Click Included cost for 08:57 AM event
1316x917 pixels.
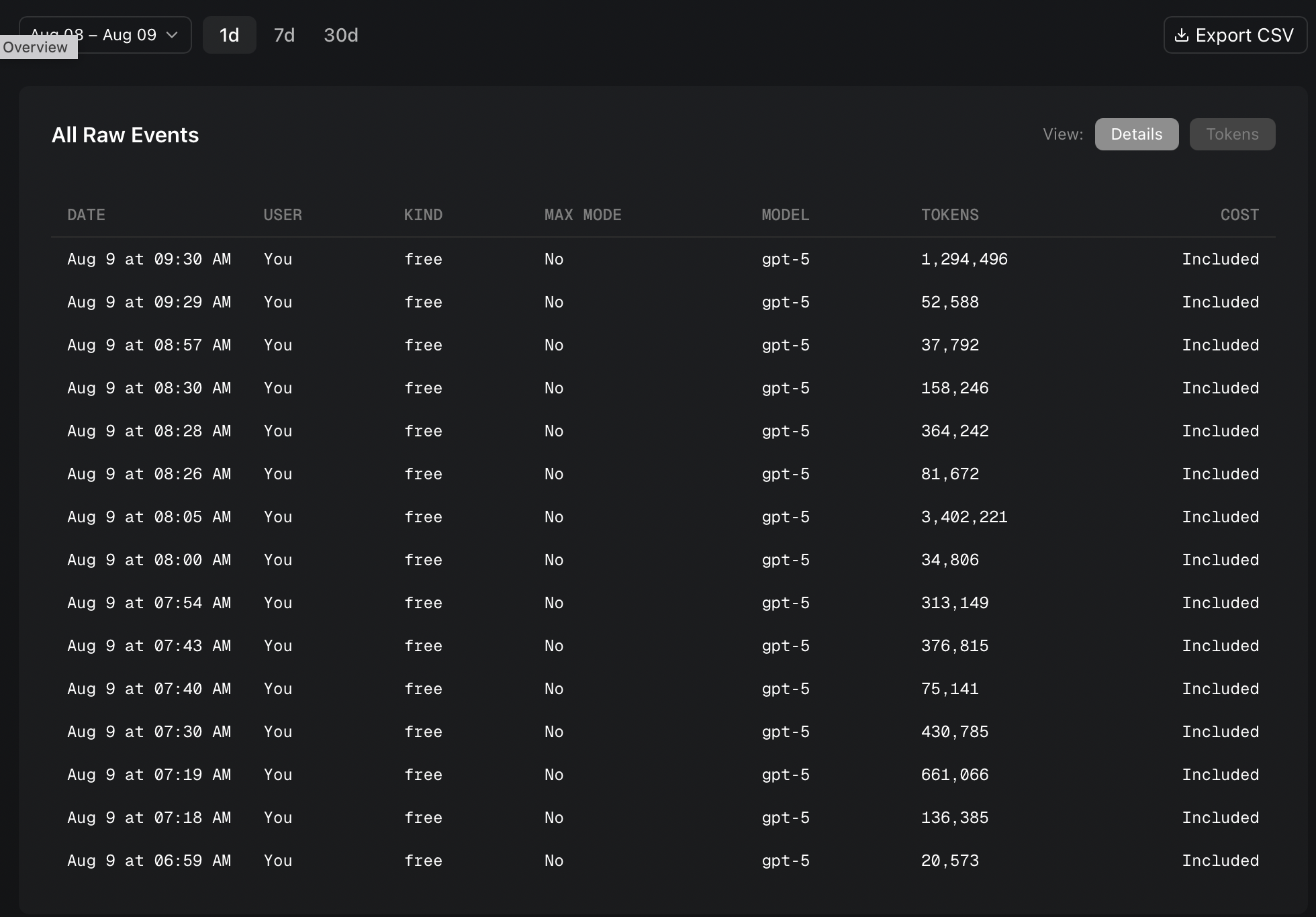point(1219,345)
